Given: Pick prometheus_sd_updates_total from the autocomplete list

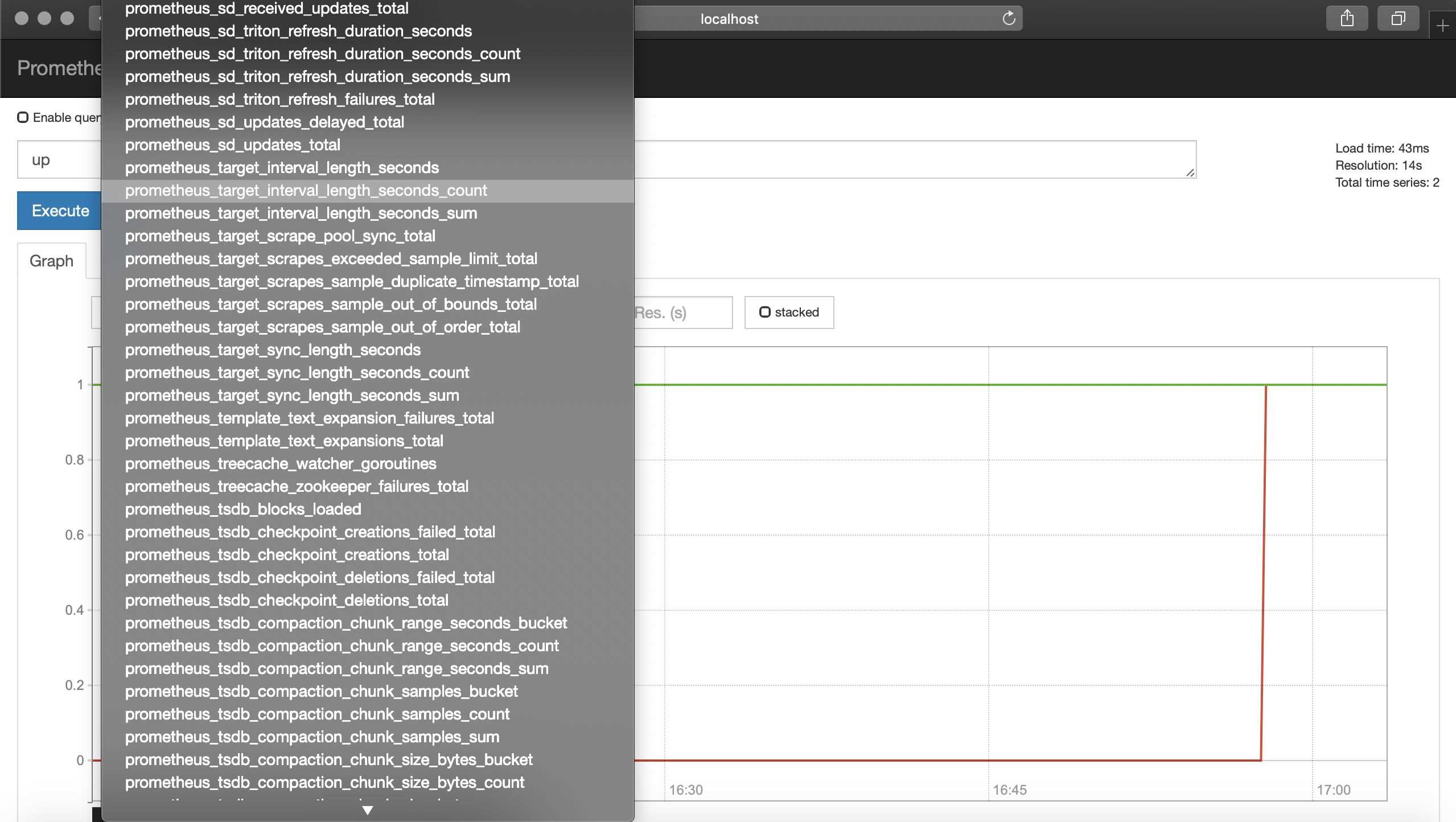Looking at the screenshot, I should tap(232, 145).
